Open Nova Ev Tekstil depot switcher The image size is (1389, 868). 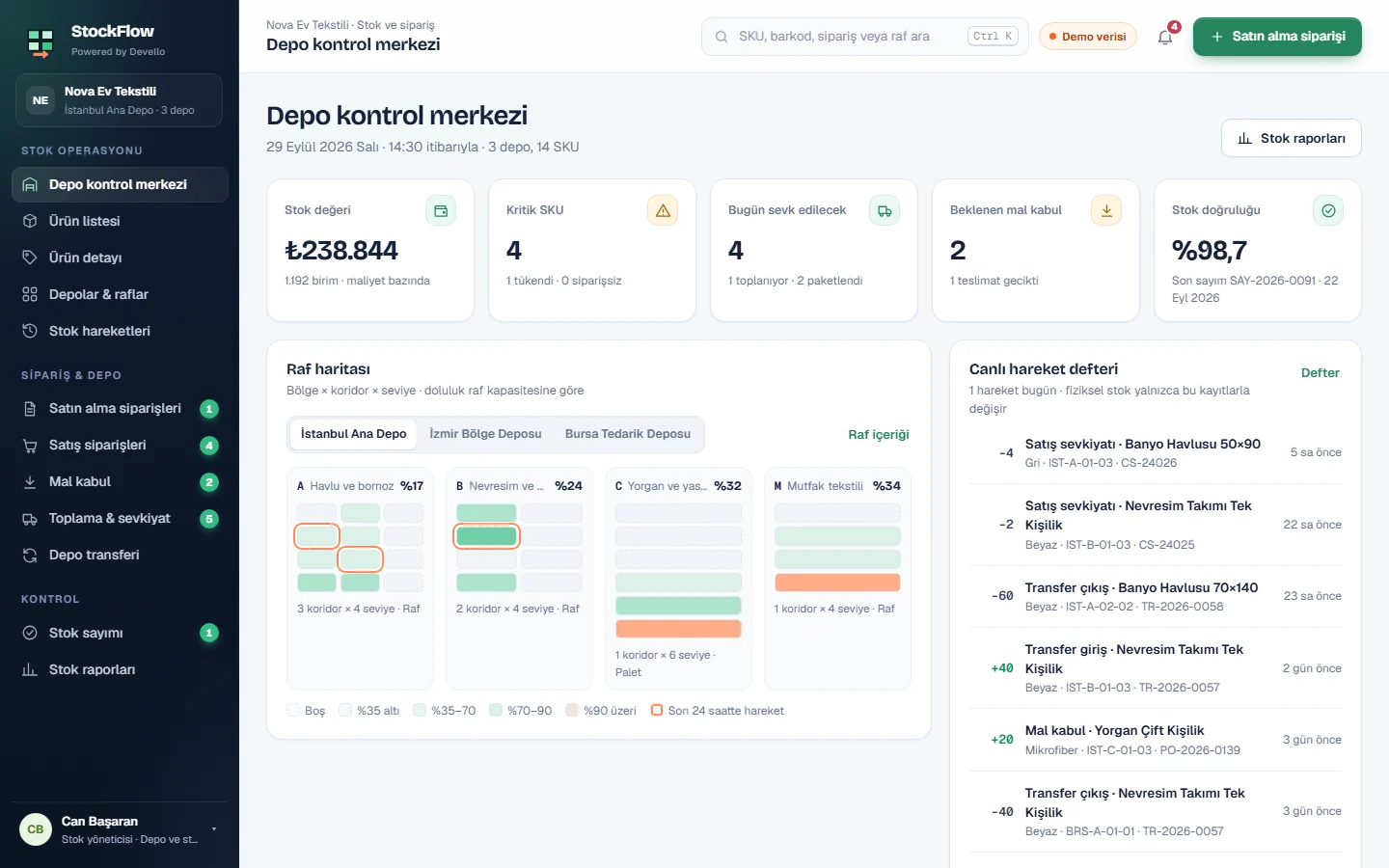(x=120, y=100)
